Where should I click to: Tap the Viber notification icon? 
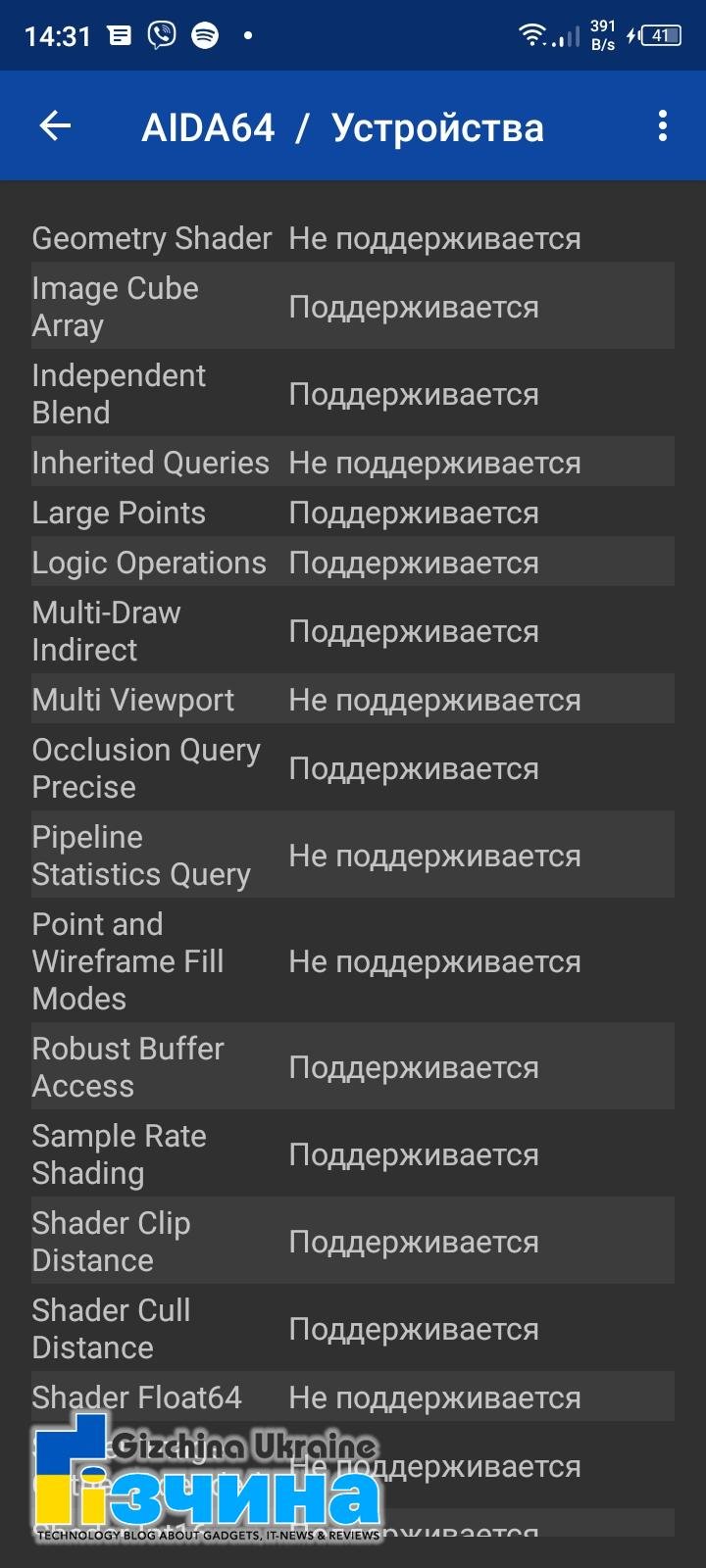click(x=162, y=36)
